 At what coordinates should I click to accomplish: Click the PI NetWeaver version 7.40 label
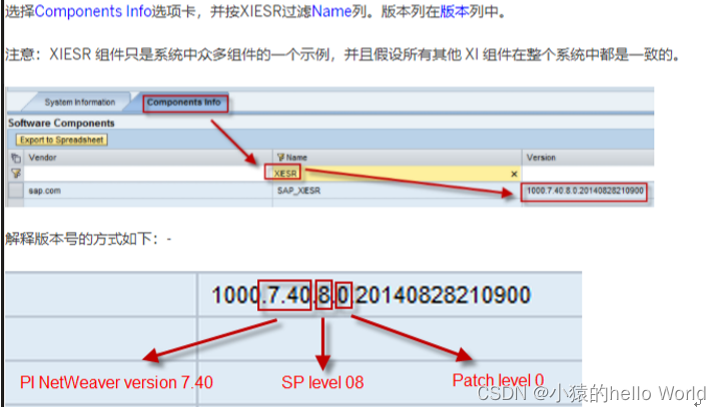pos(116,382)
